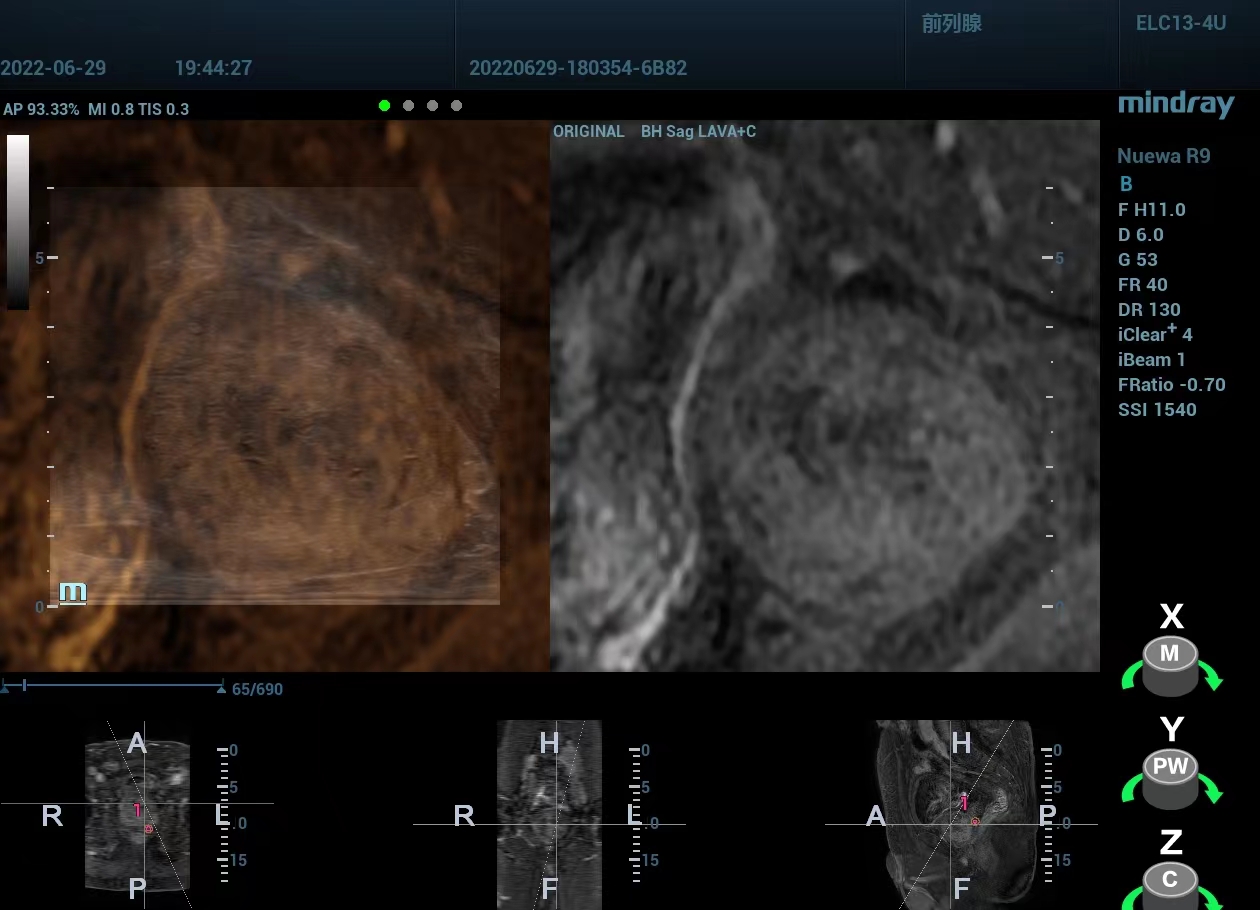Select the pink marker 1 in axial thumbnail
The width and height of the screenshot is (1260, 910).
tap(138, 809)
